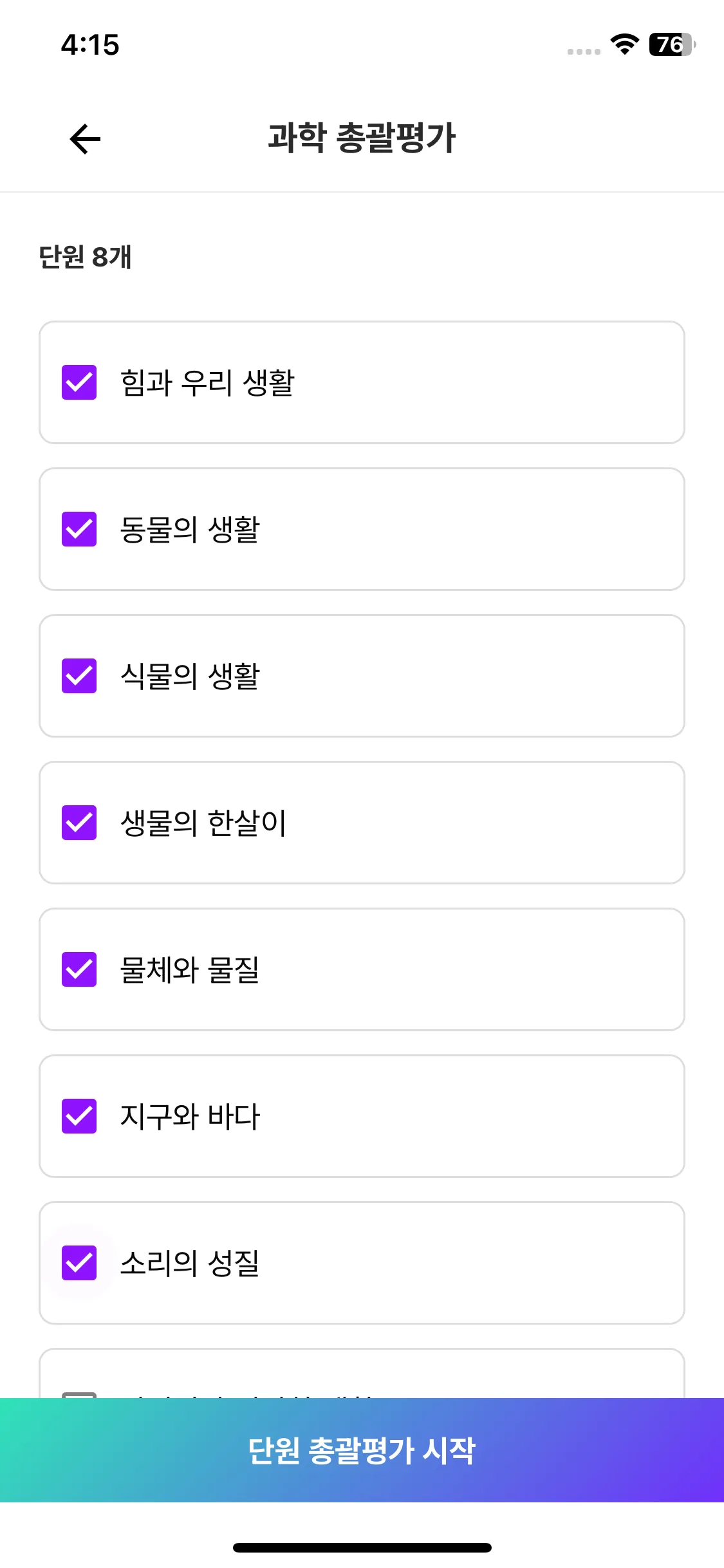Select the 동물의 생활 unit label text
Image resolution: width=724 pixels, height=1568 pixels.
pos(190,530)
